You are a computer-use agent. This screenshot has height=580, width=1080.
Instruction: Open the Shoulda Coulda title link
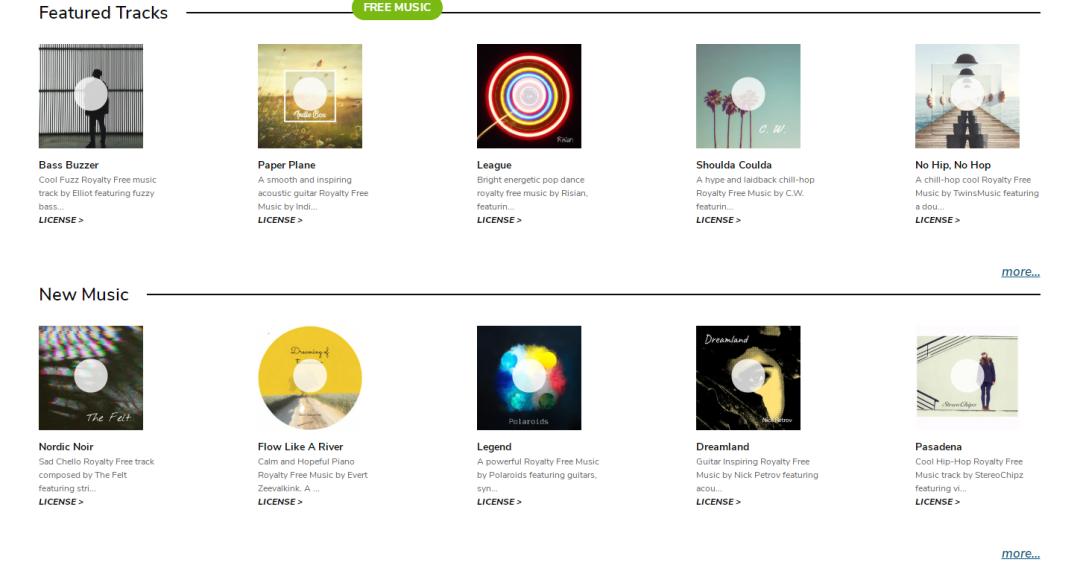click(x=734, y=165)
